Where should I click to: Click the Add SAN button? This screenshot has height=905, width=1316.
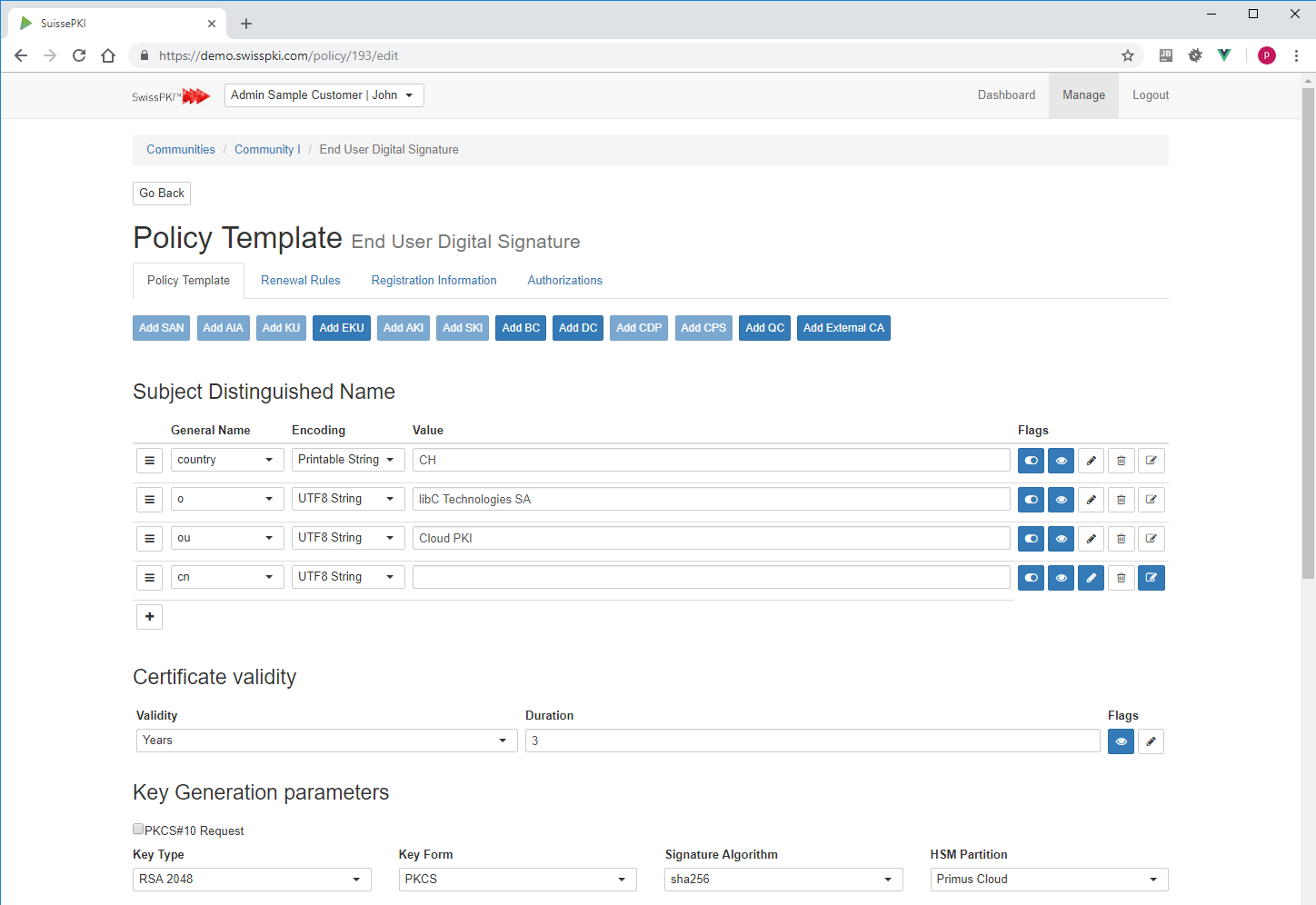pos(162,328)
